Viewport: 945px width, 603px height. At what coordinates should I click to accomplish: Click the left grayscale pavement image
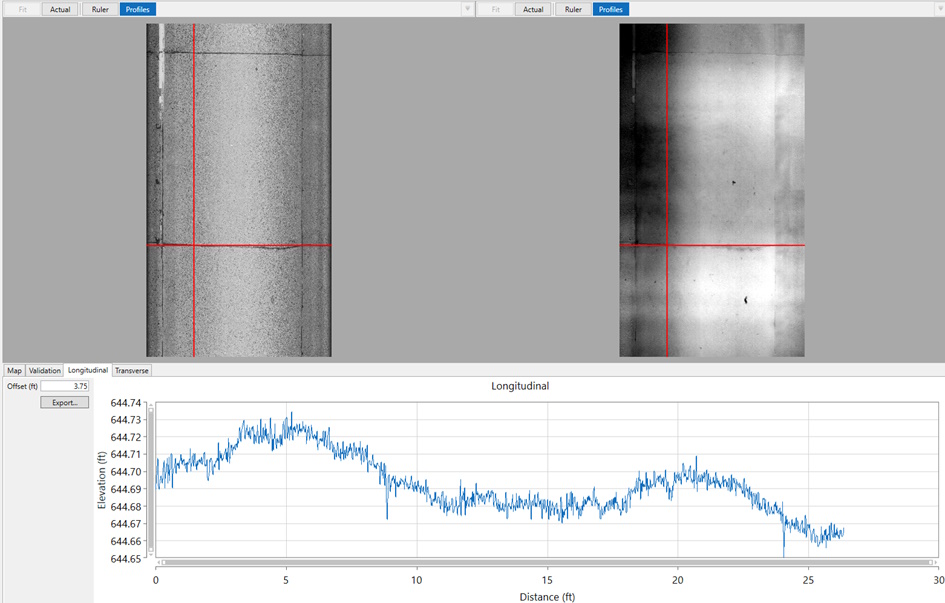pos(239,190)
